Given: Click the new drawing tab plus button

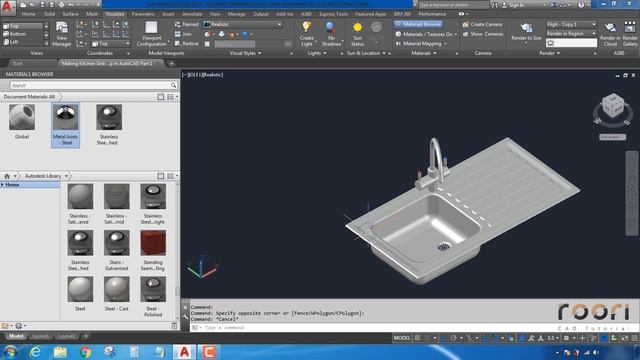Looking at the screenshot, I should pos(171,63).
